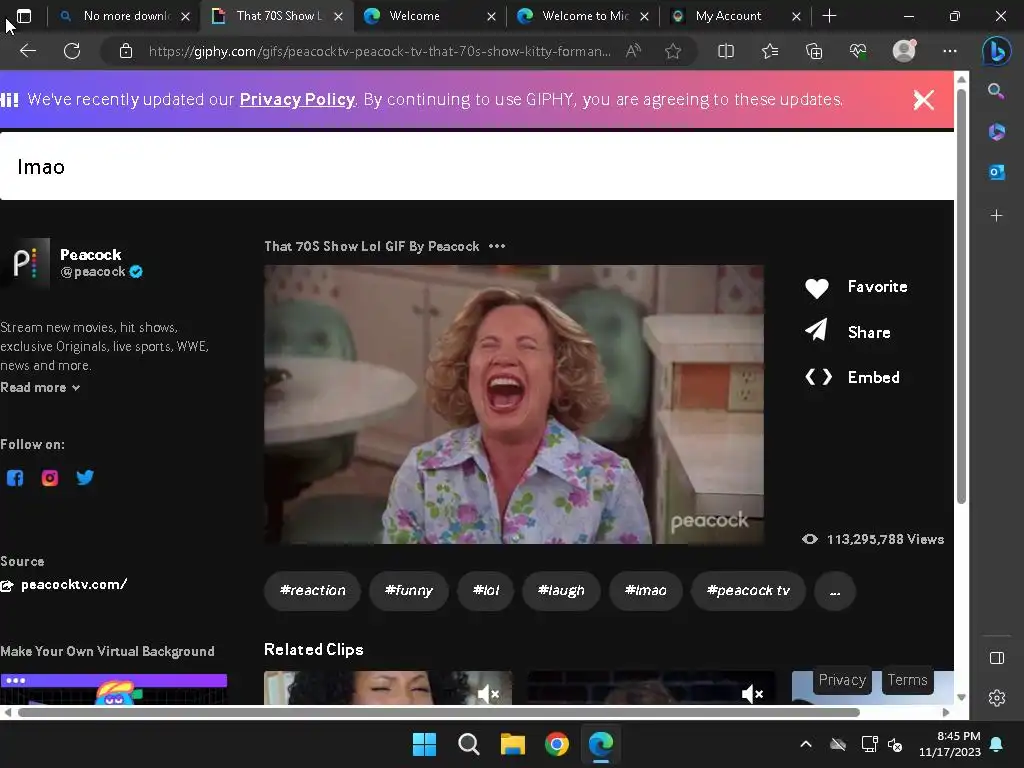
Task: Show hidden system tray icons
Action: pos(806,744)
